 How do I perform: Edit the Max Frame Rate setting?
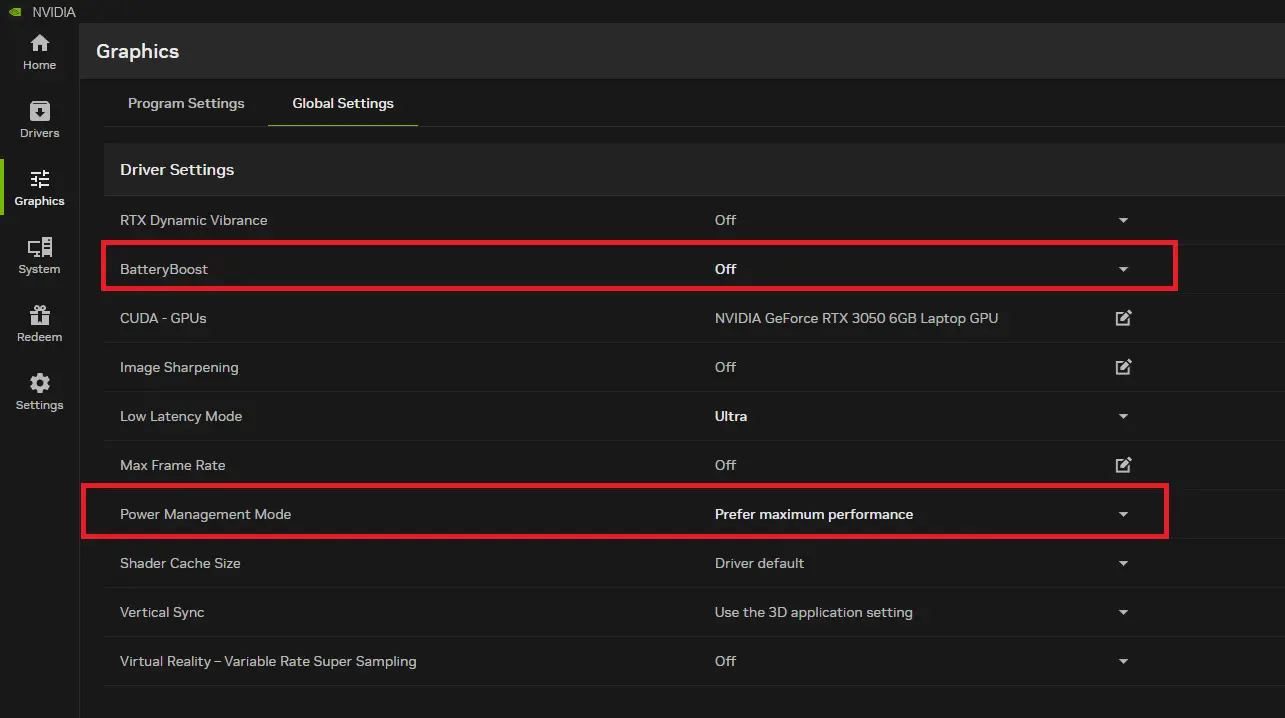point(1123,465)
